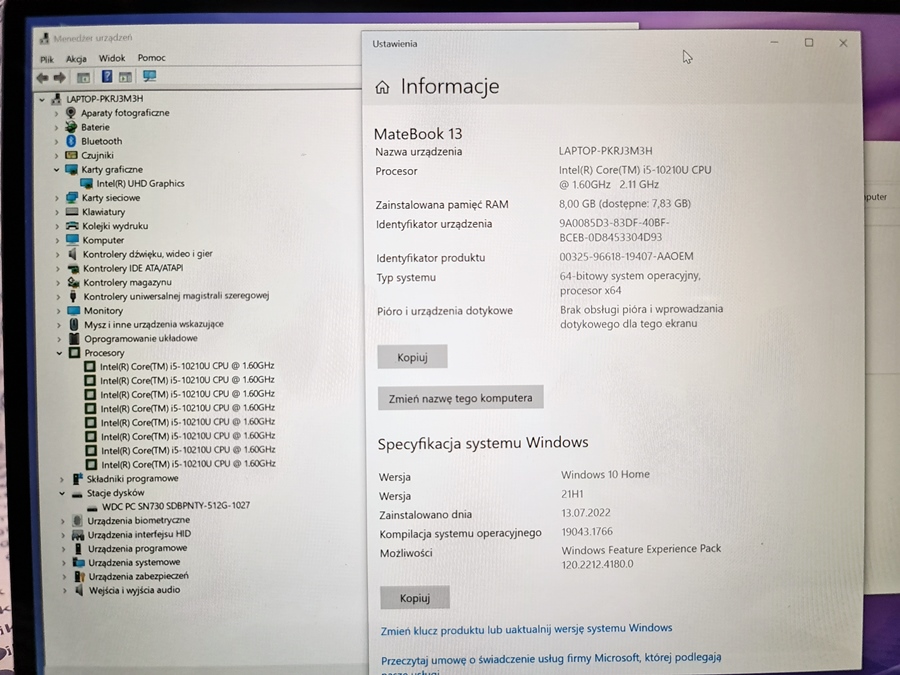Click the Back arrow in Device Manager toolbar
900x675 pixels.
(x=42, y=77)
